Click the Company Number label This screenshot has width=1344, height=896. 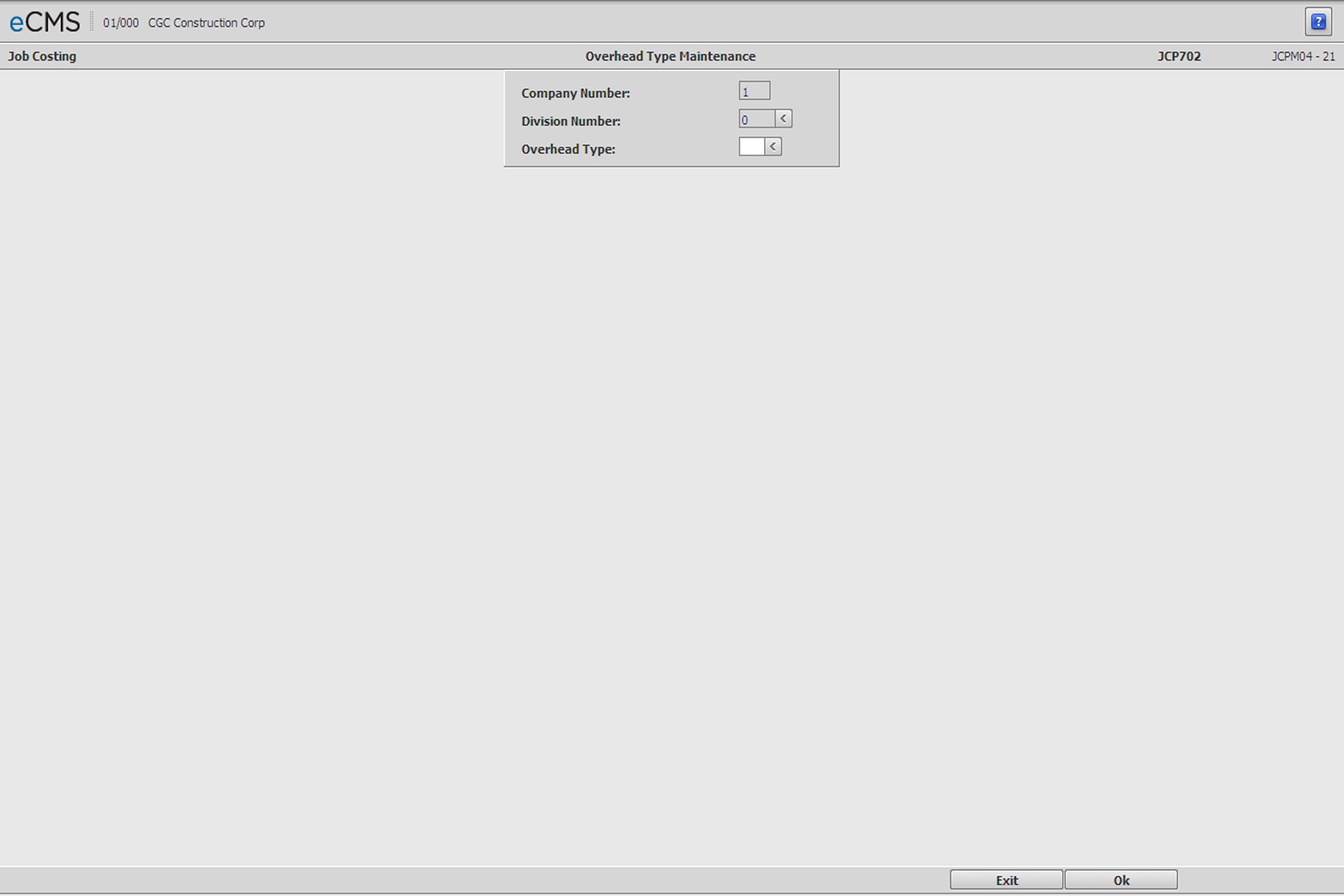(575, 94)
